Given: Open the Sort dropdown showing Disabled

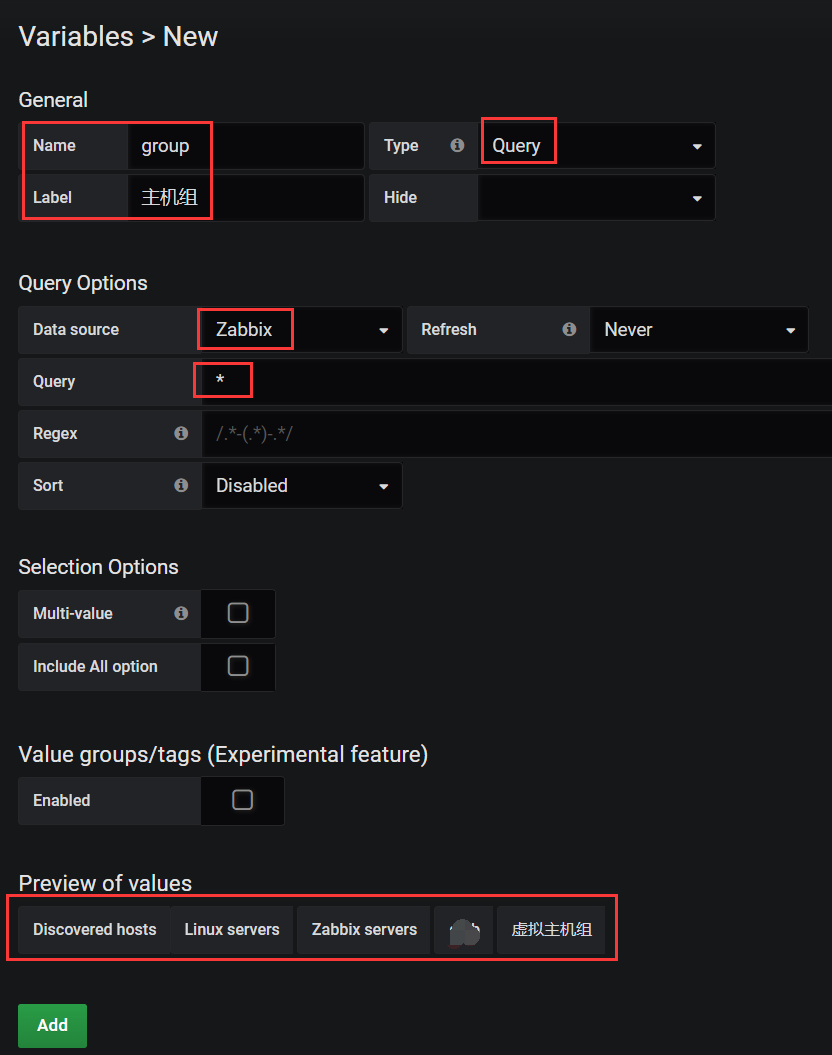Looking at the screenshot, I should pyautogui.click(x=302, y=486).
